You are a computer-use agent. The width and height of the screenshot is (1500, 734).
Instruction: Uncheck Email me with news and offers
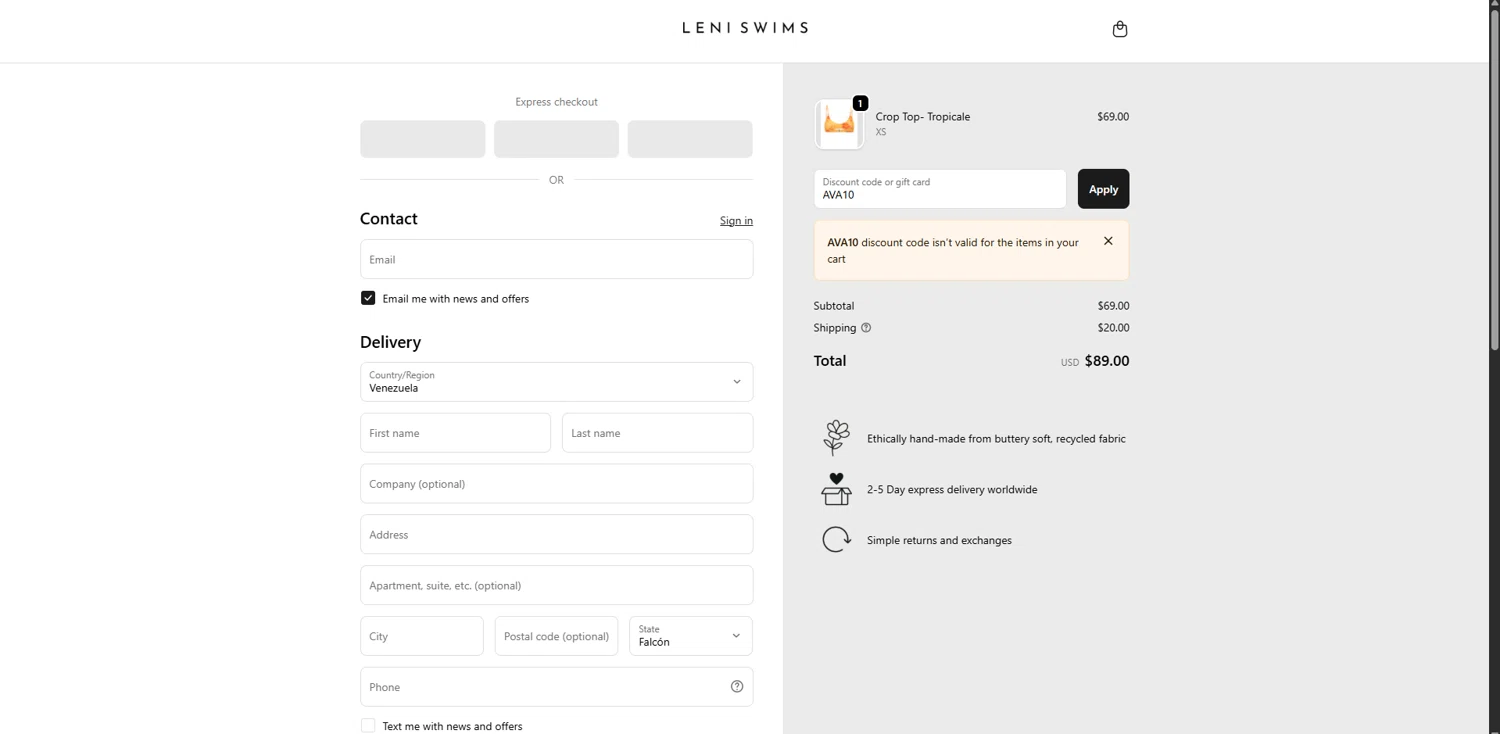(368, 298)
